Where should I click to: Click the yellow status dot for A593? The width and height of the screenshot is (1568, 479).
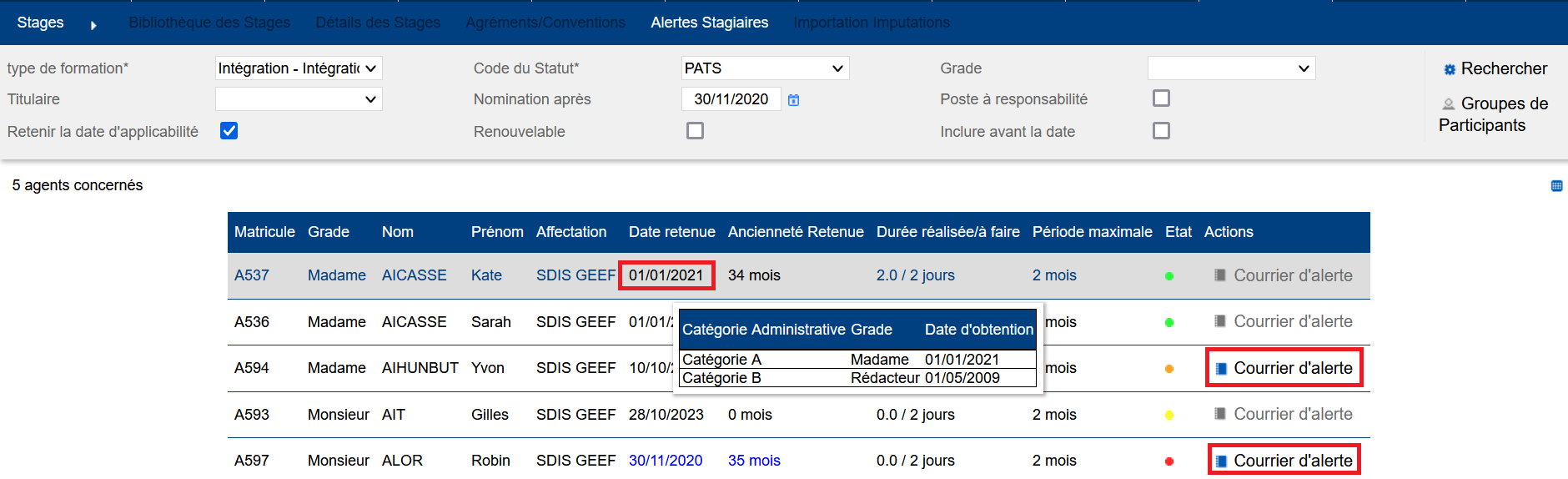1168,415
